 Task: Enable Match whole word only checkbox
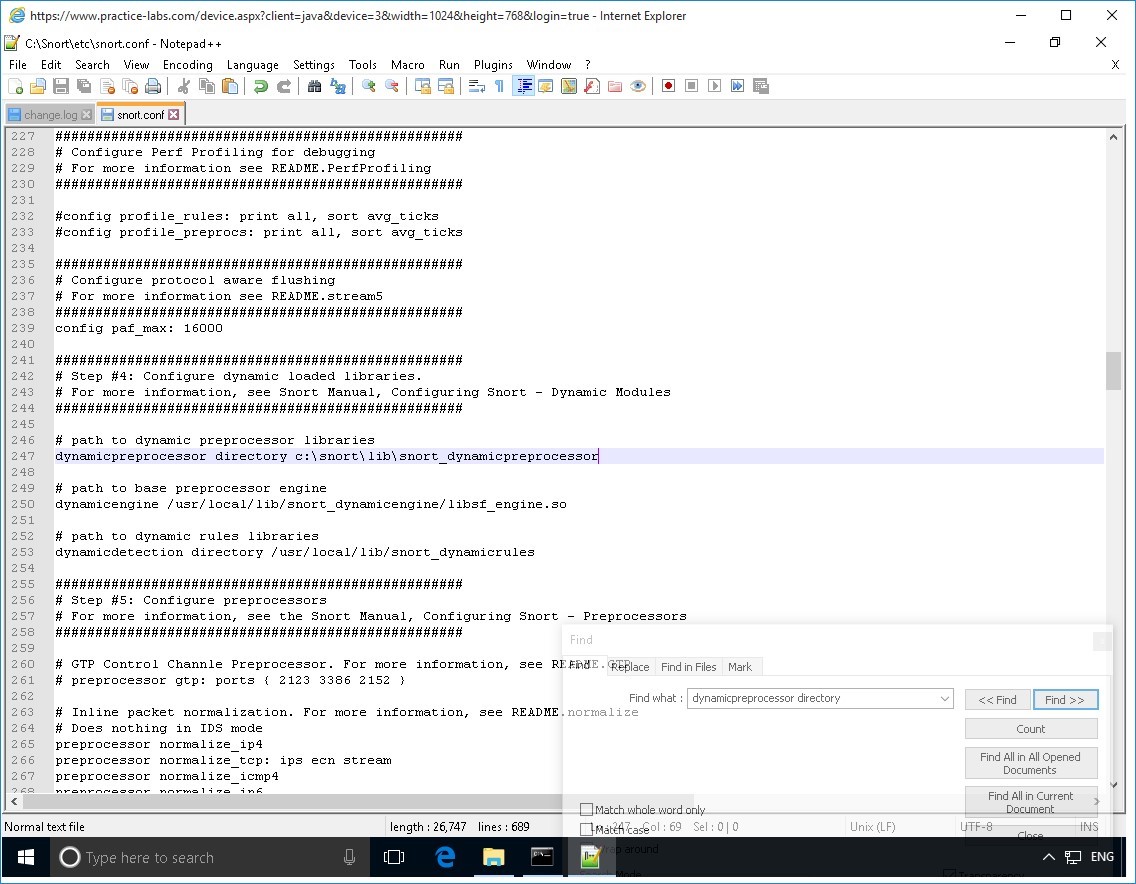587,809
